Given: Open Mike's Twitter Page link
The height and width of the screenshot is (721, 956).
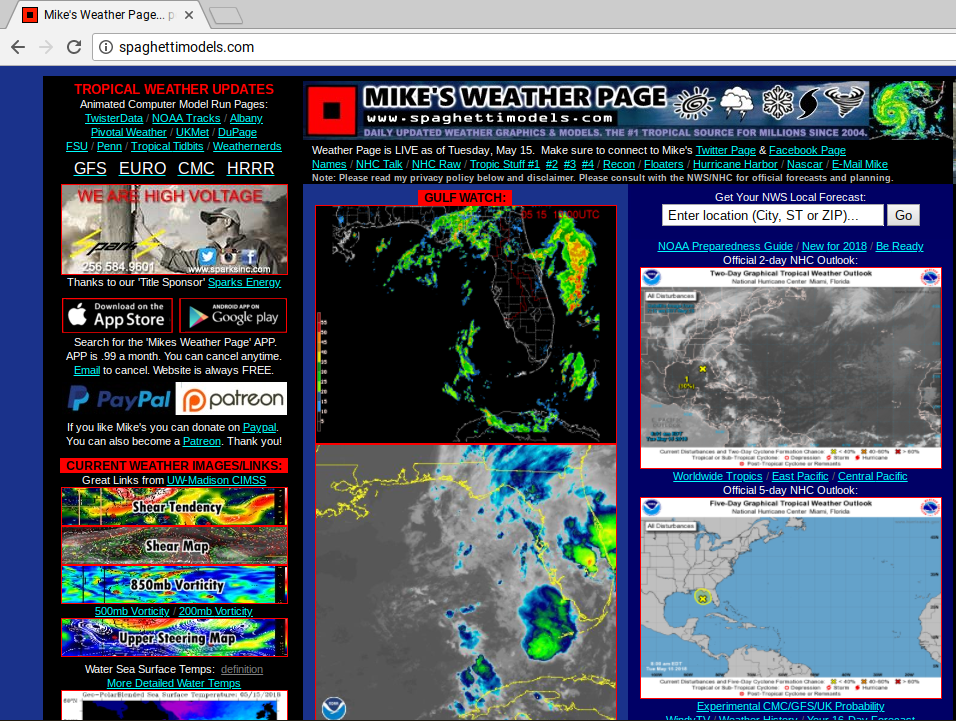Looking at the screenshot, I should (x=726, y=150).
